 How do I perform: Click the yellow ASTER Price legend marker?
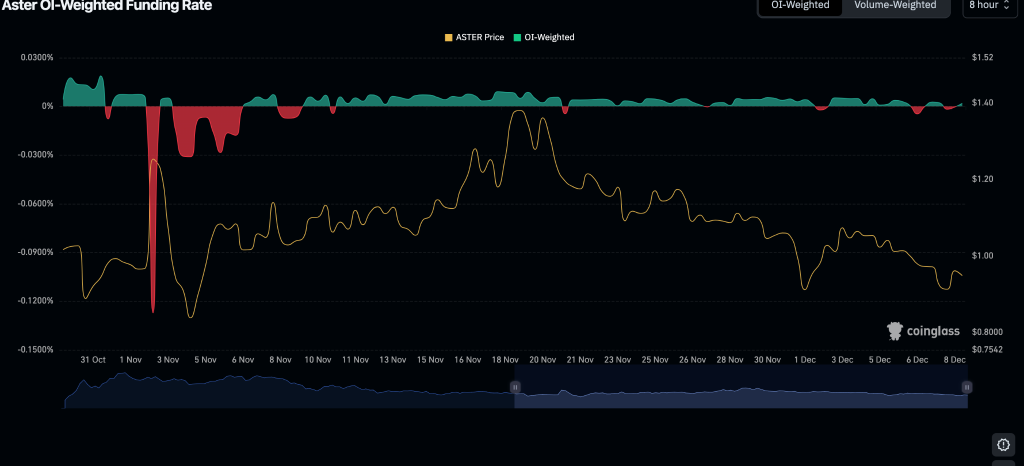(x=449, y=37)
